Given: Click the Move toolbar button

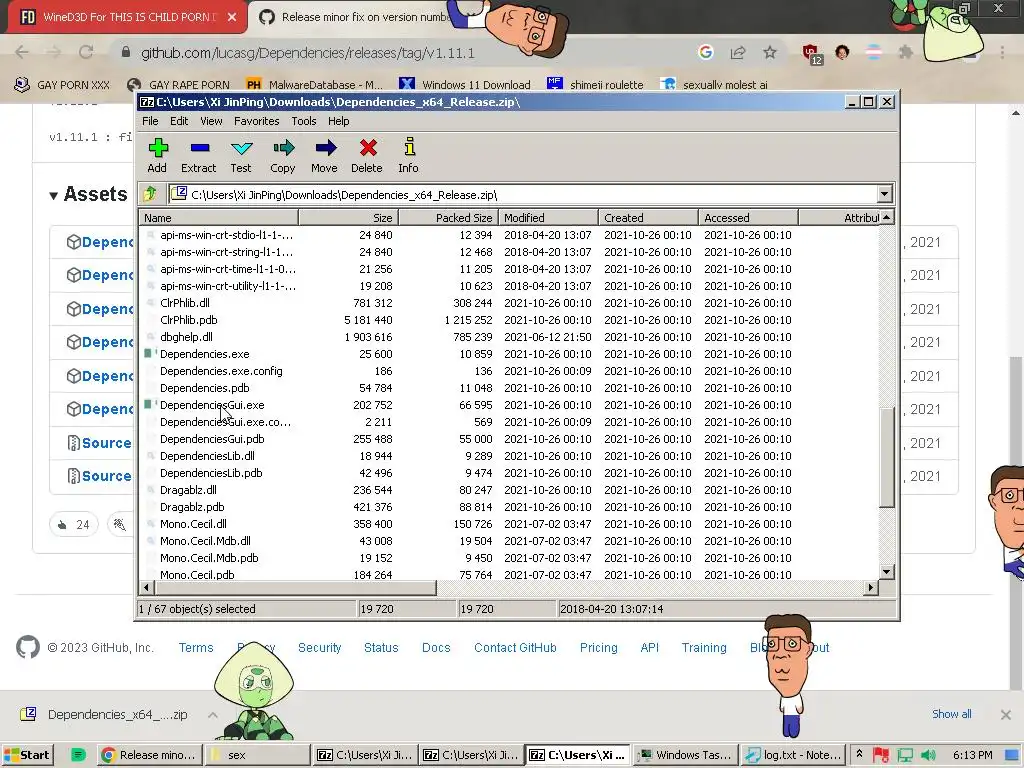Looking at the screenshot, I should click(x=325, y=155).
